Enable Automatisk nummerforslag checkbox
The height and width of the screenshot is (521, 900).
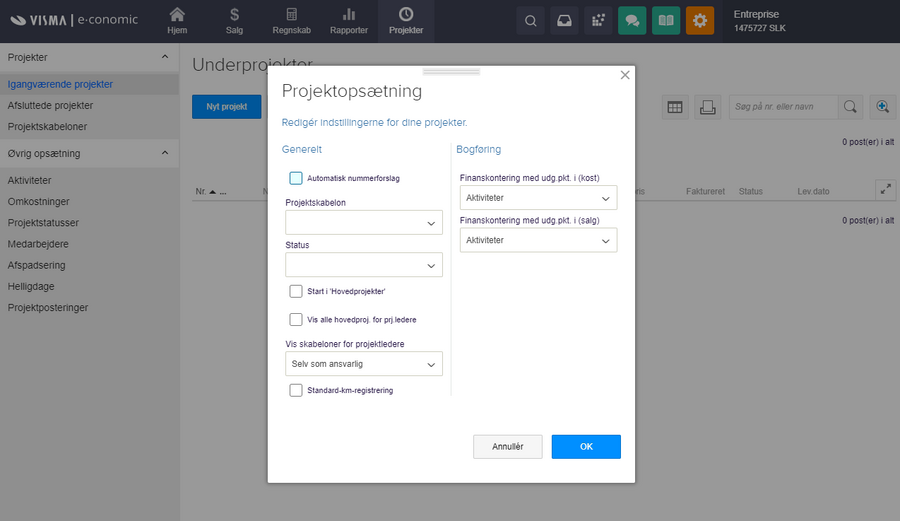click(x=296, y=178)
